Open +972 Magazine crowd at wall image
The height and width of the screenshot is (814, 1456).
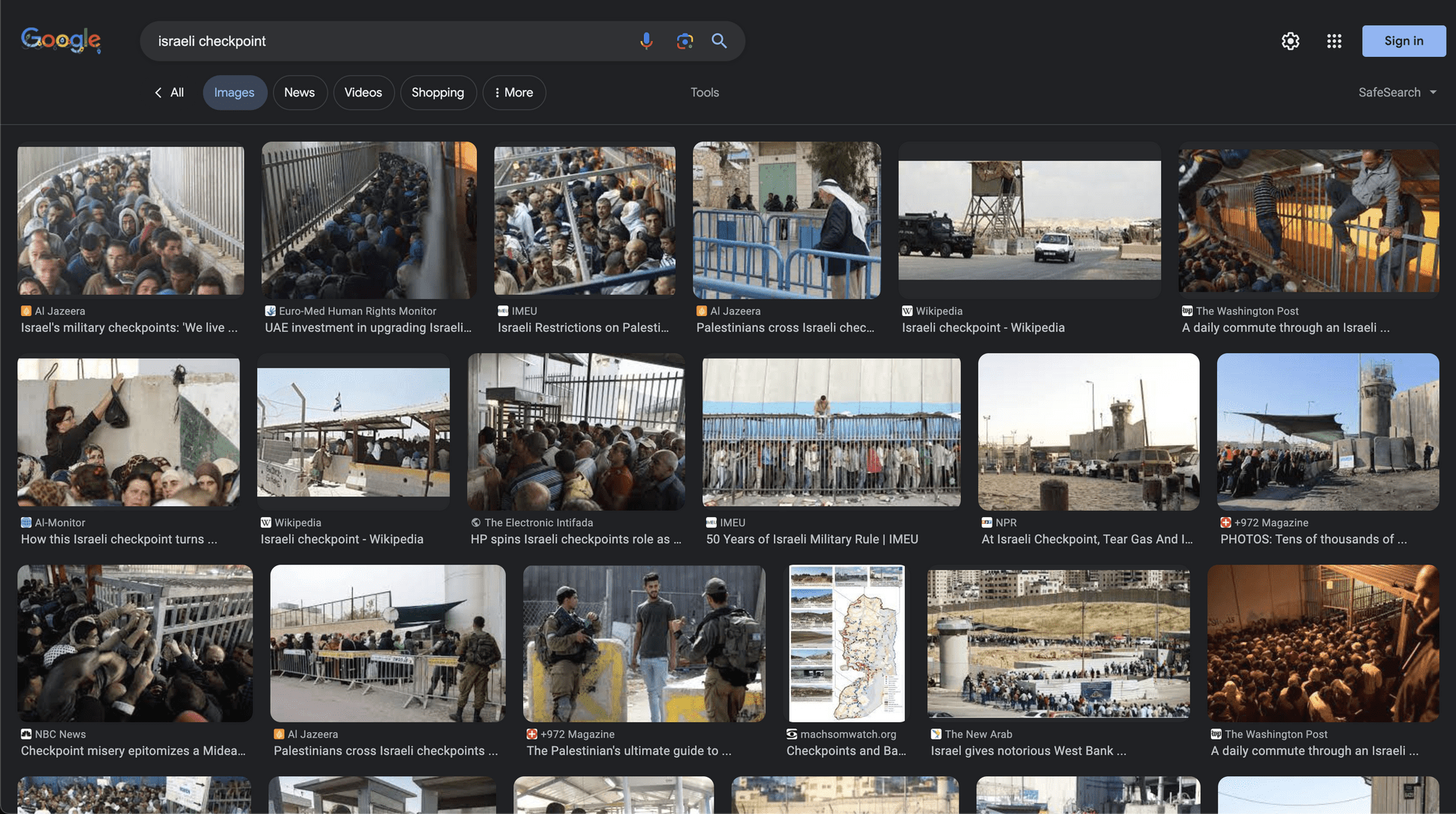(x=1328, y=432)
